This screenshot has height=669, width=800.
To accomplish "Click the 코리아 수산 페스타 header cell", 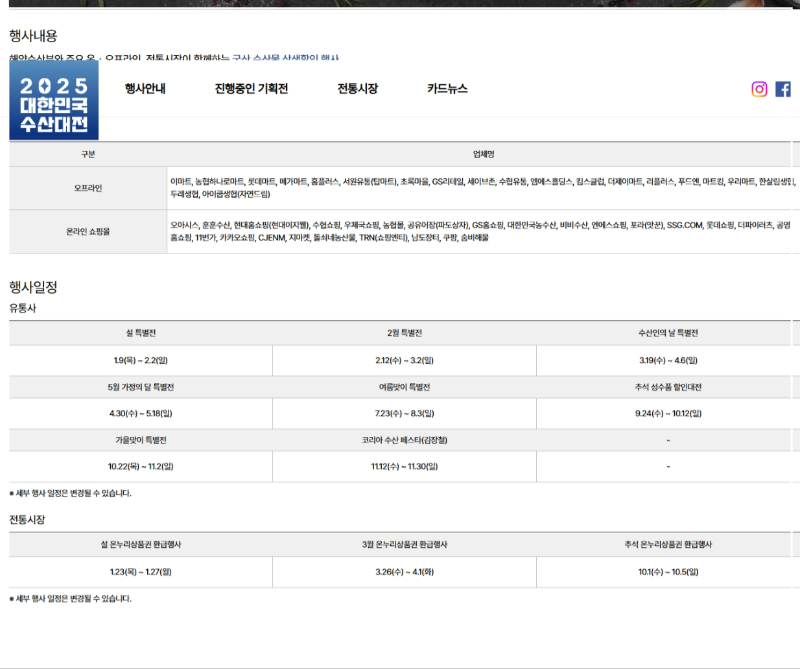I will [x=404, y=440].
